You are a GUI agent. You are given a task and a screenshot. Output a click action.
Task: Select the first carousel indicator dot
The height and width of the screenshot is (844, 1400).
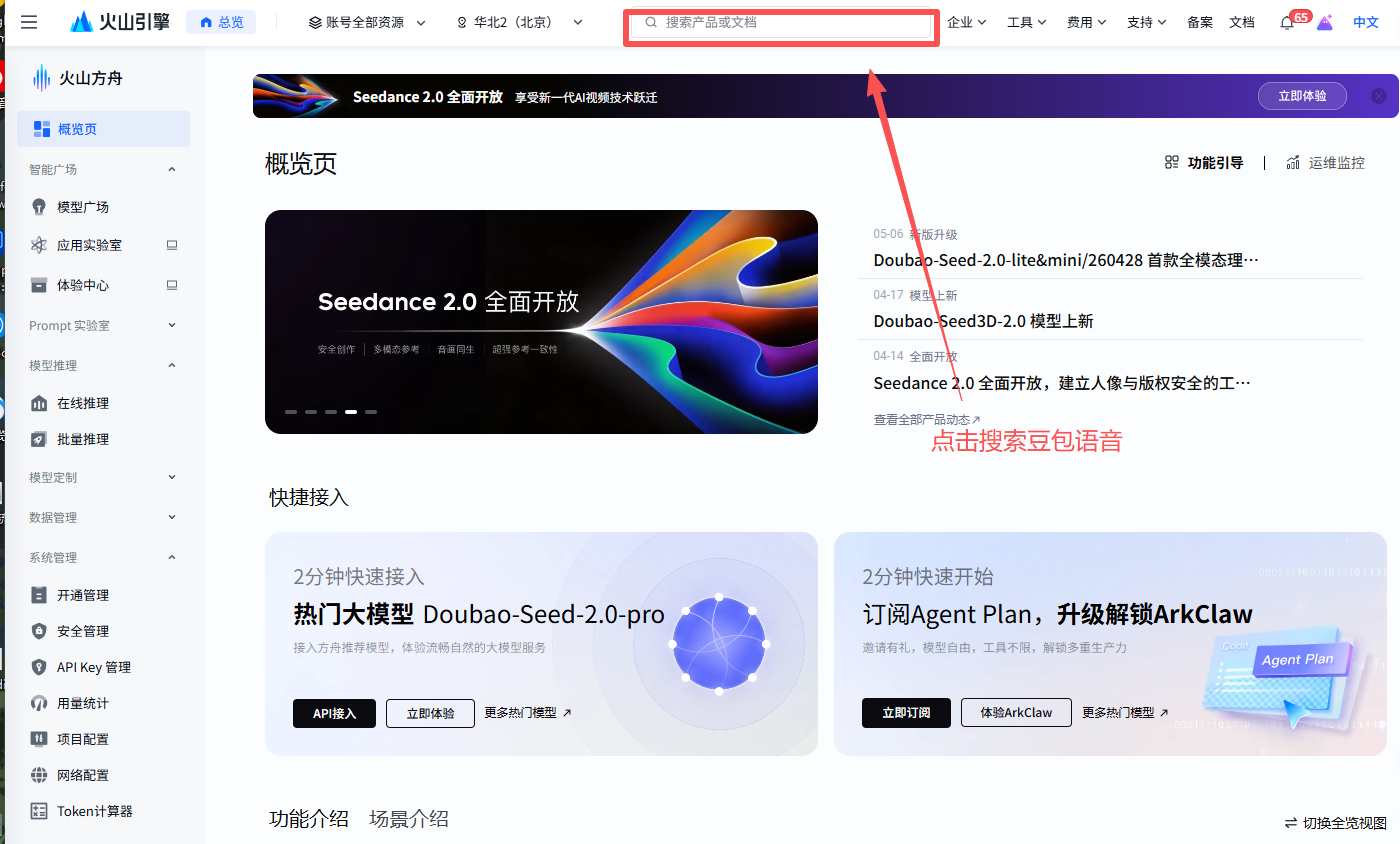(291, 412)
